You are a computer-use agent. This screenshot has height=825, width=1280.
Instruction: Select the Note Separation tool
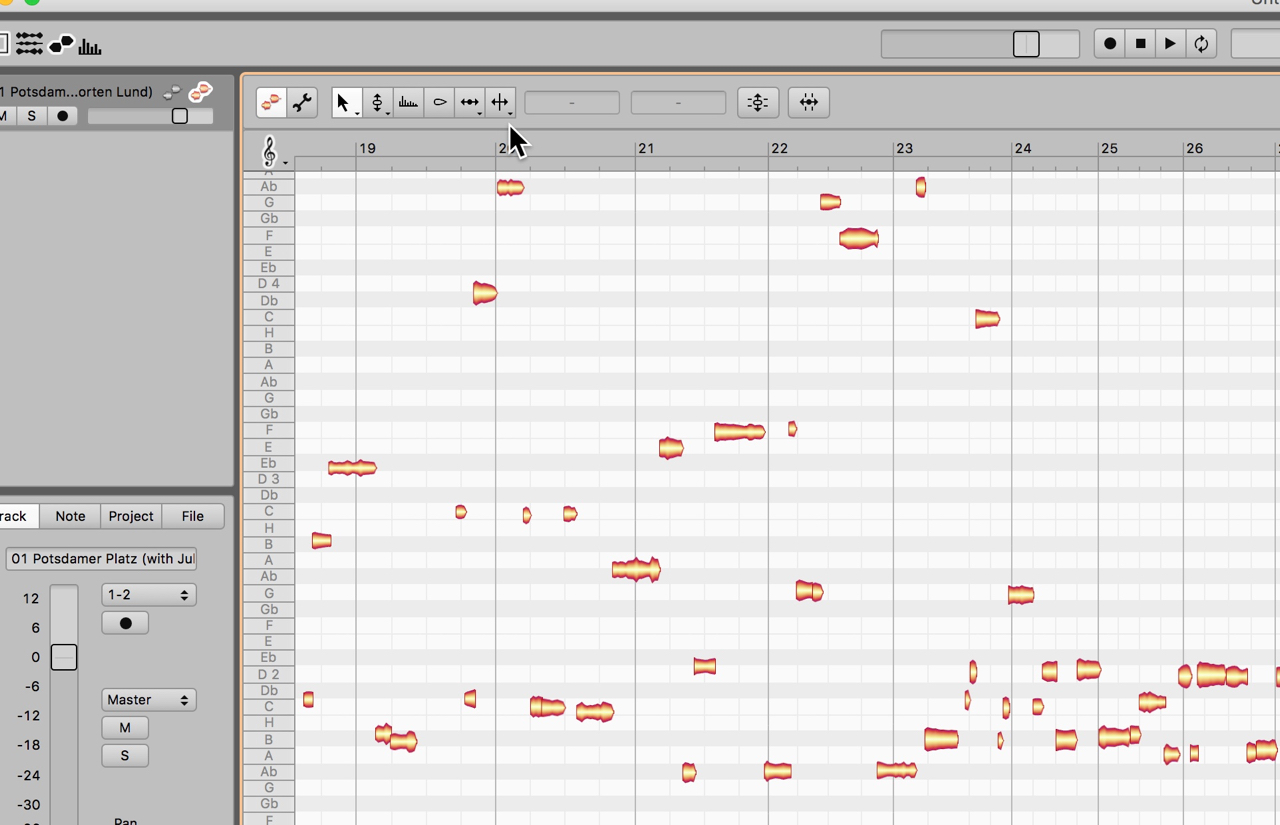pyautogui.click(x=500, y=102)
